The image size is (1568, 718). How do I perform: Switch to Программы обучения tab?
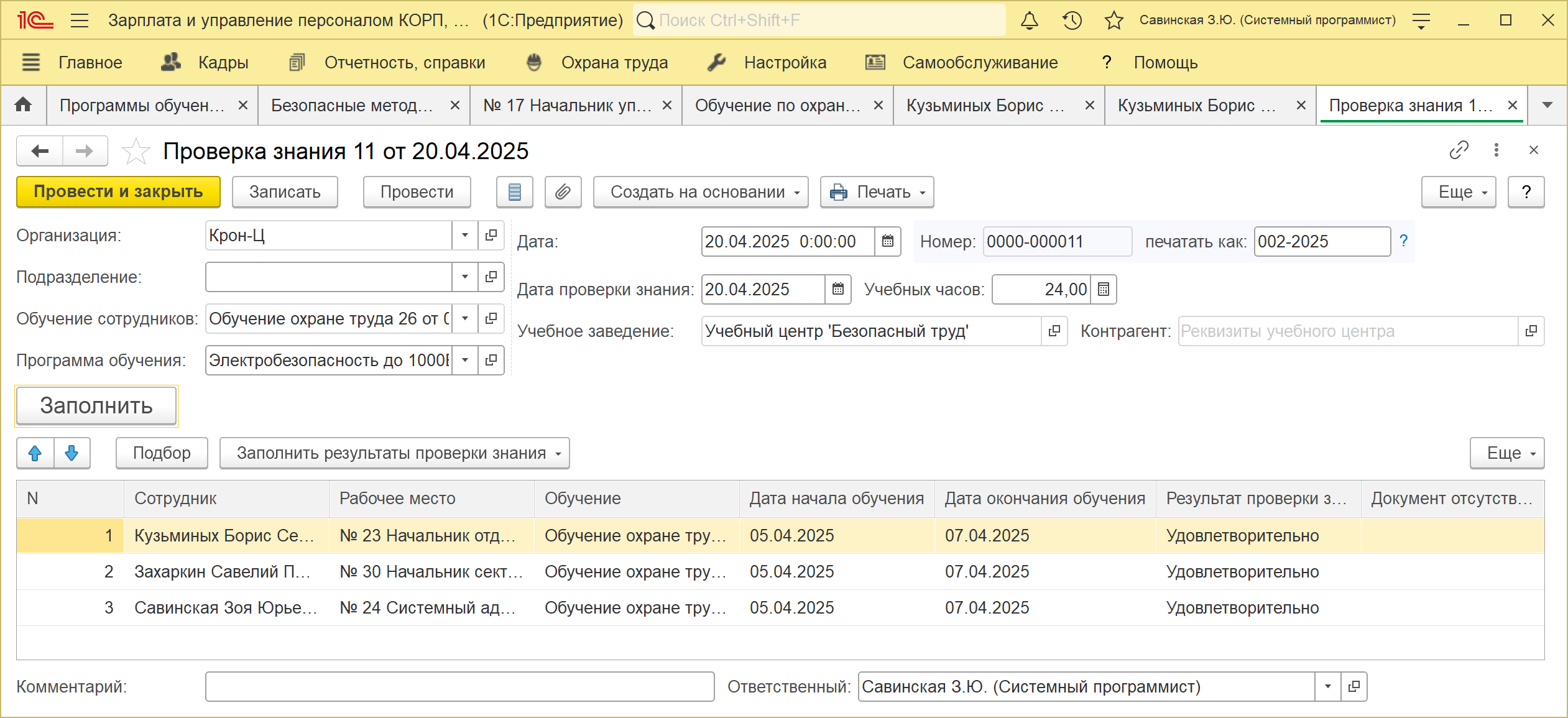click(142, 106)
